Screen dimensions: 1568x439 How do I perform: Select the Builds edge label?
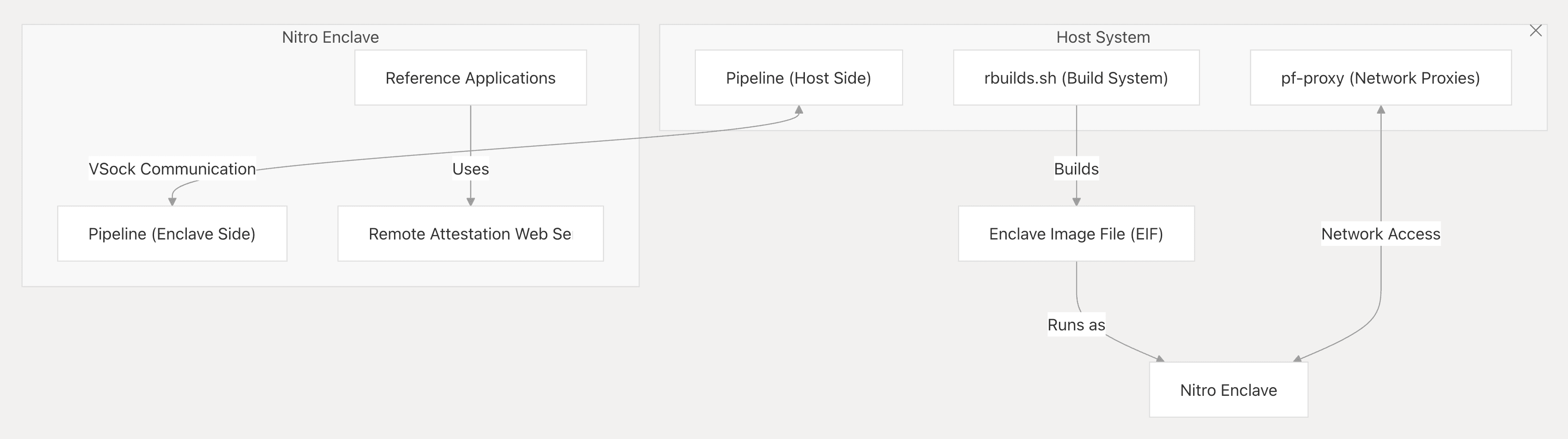click(x=1076, y=169)
